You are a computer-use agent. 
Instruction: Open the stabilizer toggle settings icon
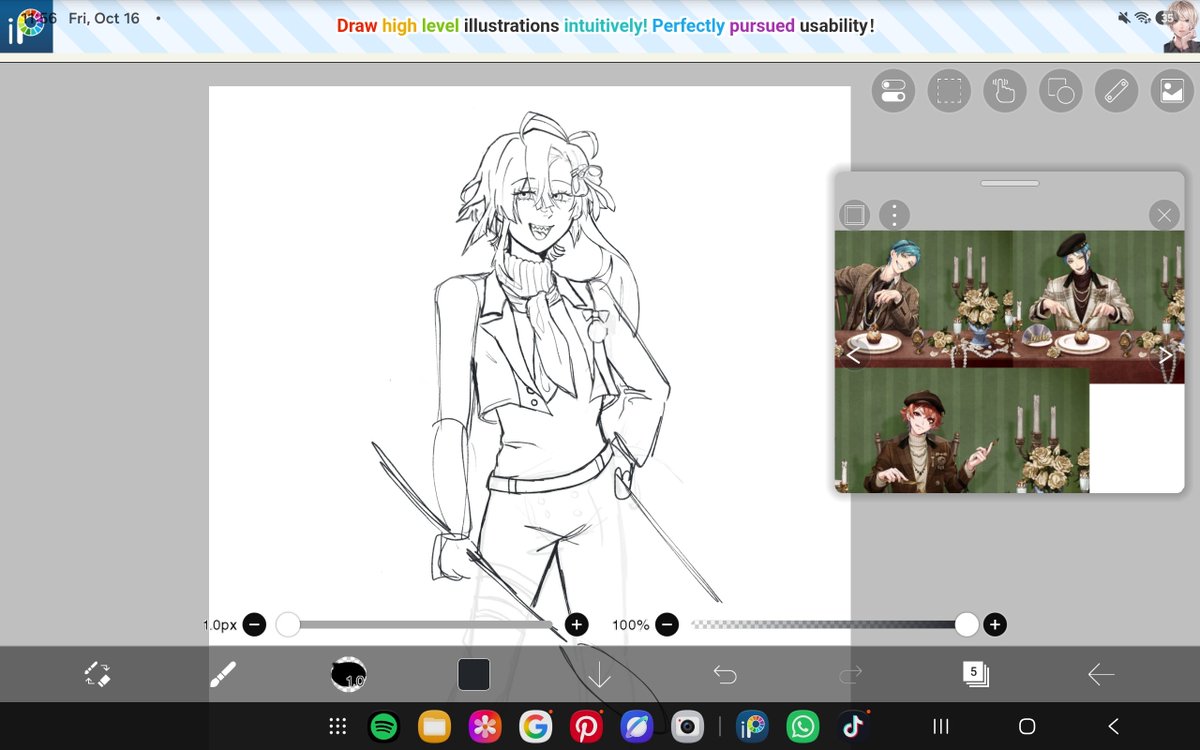point(893,91)
